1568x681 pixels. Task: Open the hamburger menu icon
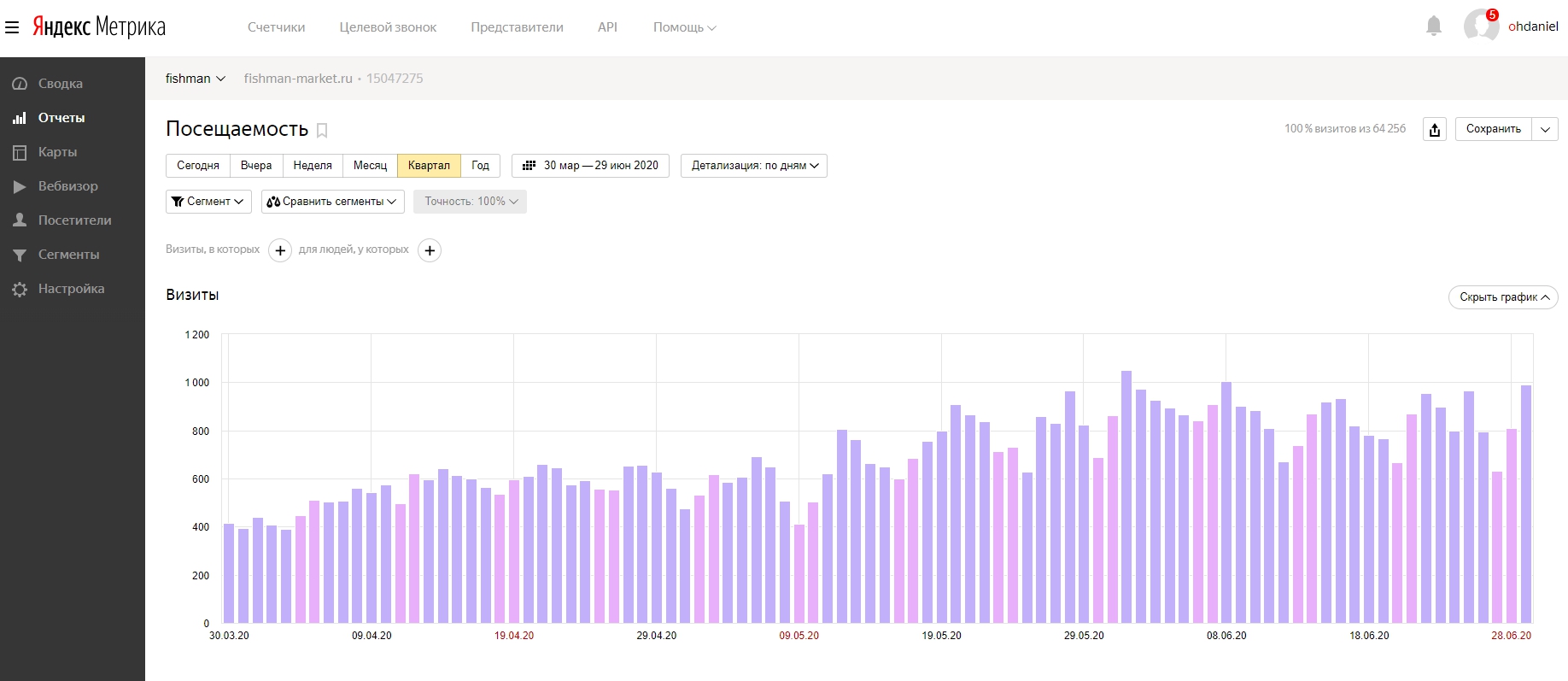(12, 27)
